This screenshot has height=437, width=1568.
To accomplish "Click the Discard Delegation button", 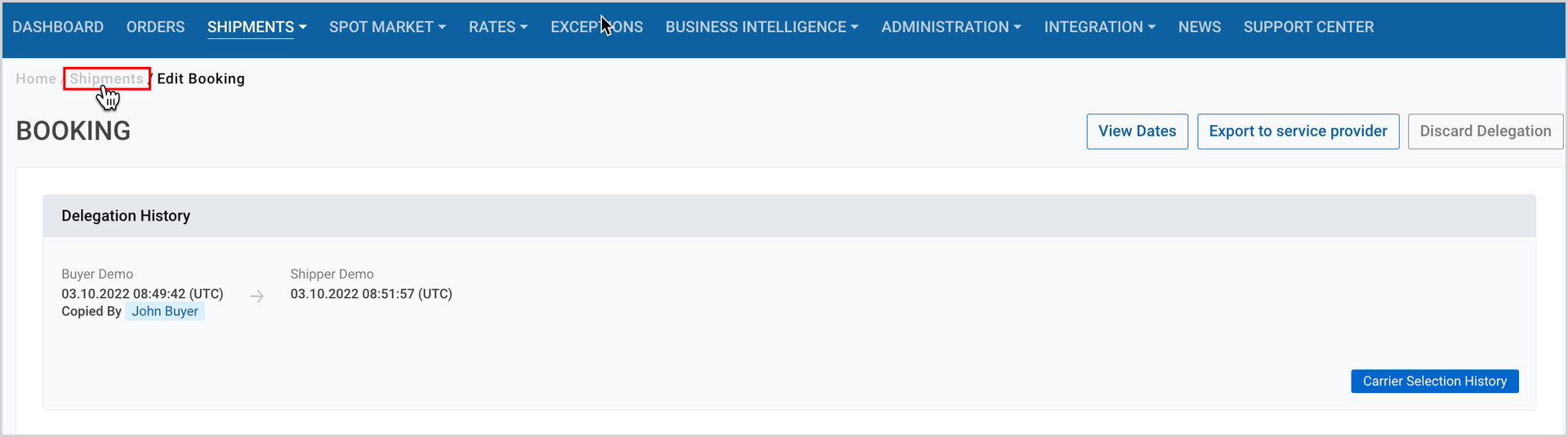I will point(1486,132).
